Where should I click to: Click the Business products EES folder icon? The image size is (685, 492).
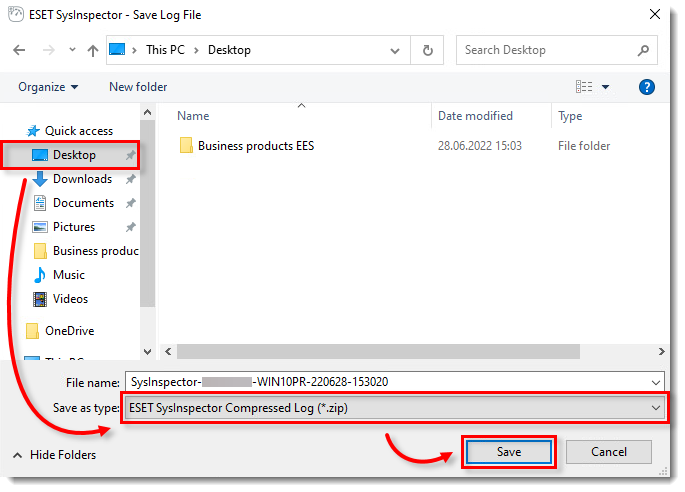coord(186,146)
